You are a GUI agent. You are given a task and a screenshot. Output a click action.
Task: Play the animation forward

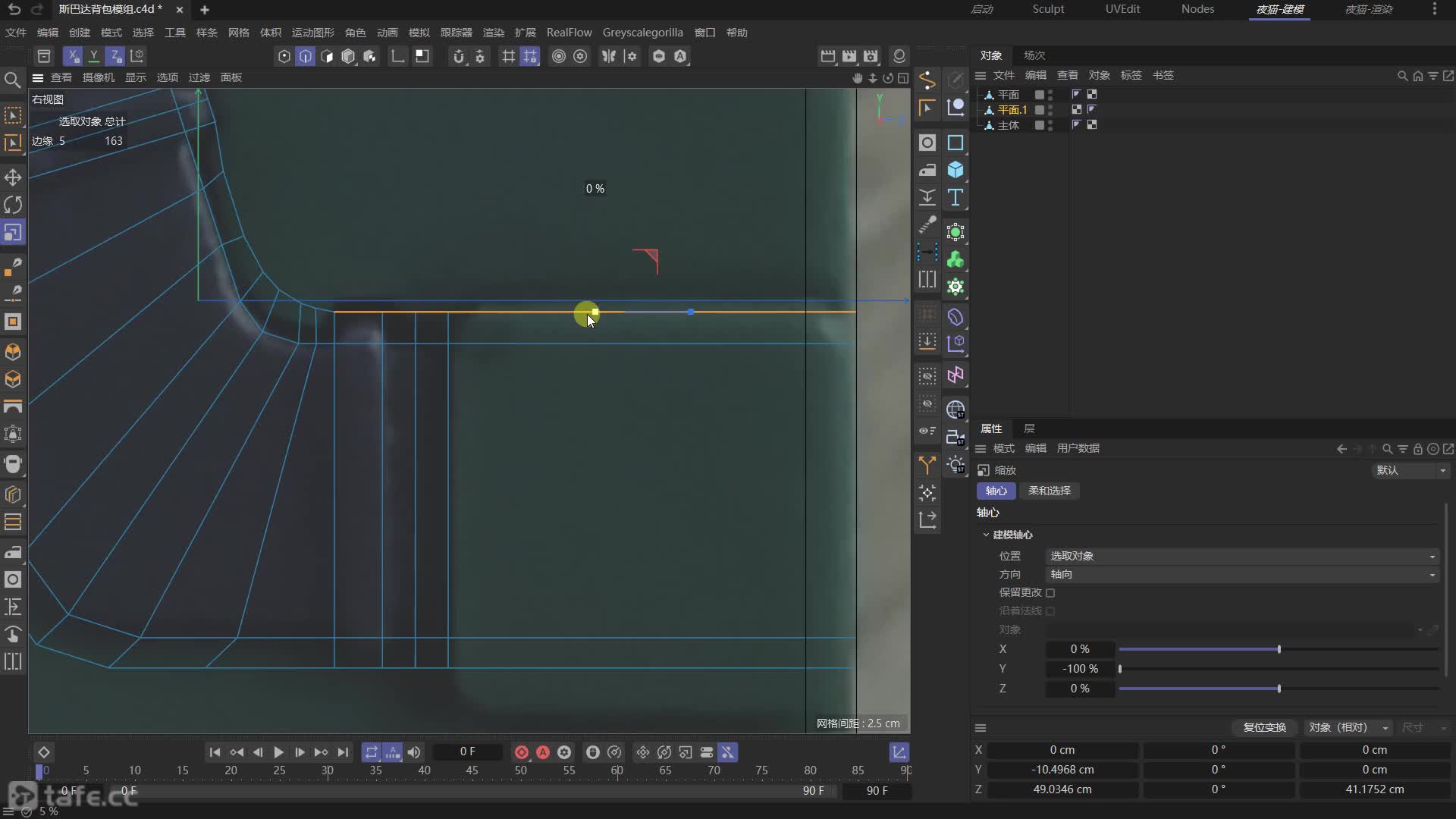[x=278, y=752]
